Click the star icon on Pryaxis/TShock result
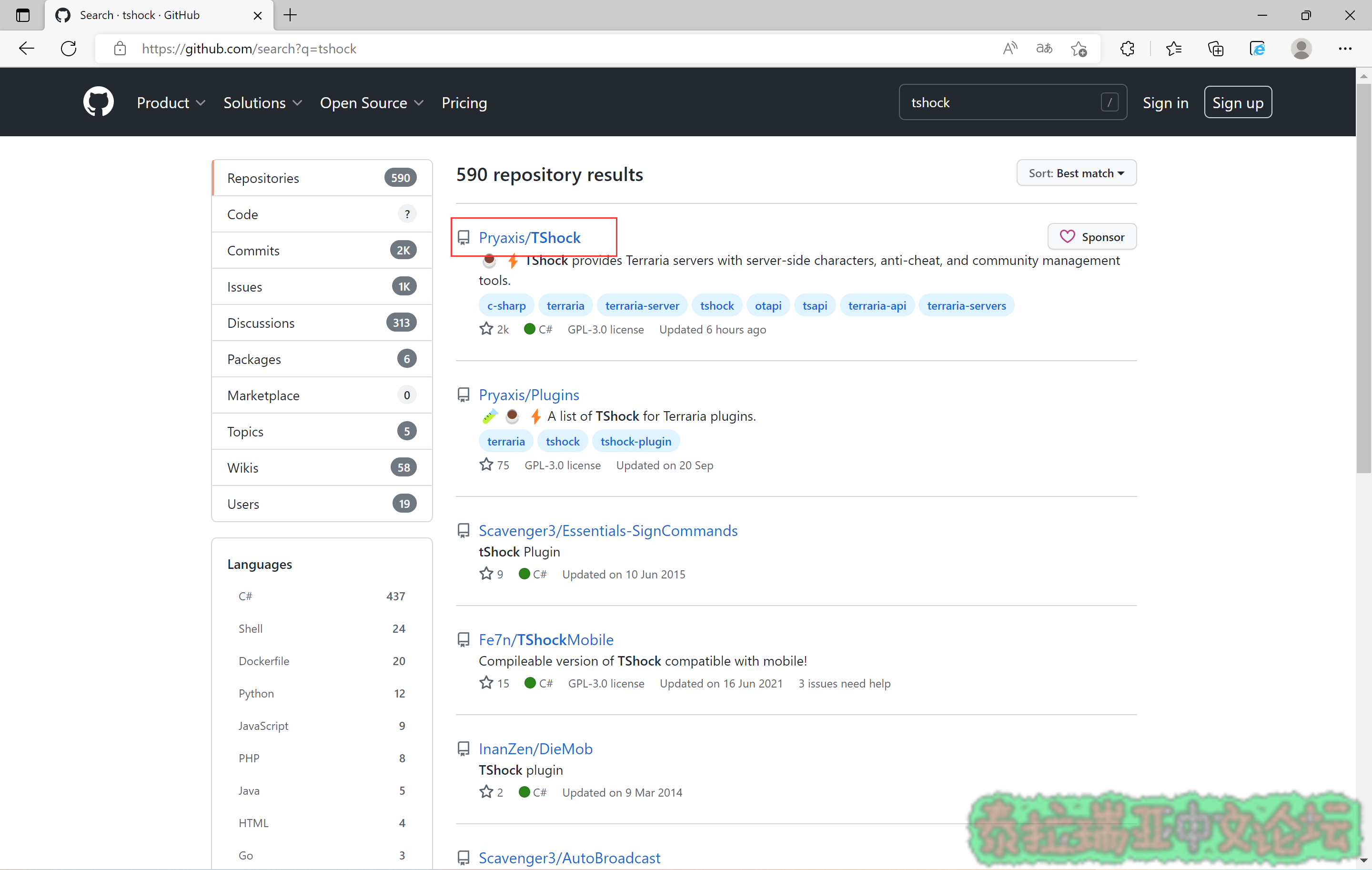The width and height of the screenshot is (1372, 870). [486, 329]
